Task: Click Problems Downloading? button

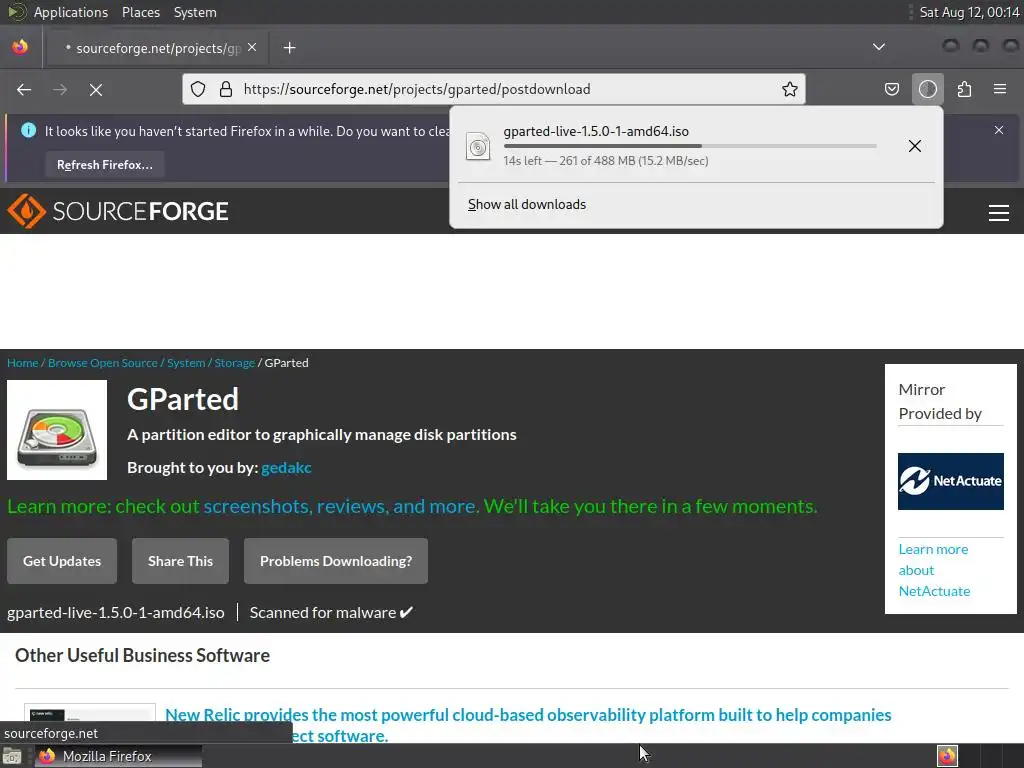Action: (x=336, y=561)
